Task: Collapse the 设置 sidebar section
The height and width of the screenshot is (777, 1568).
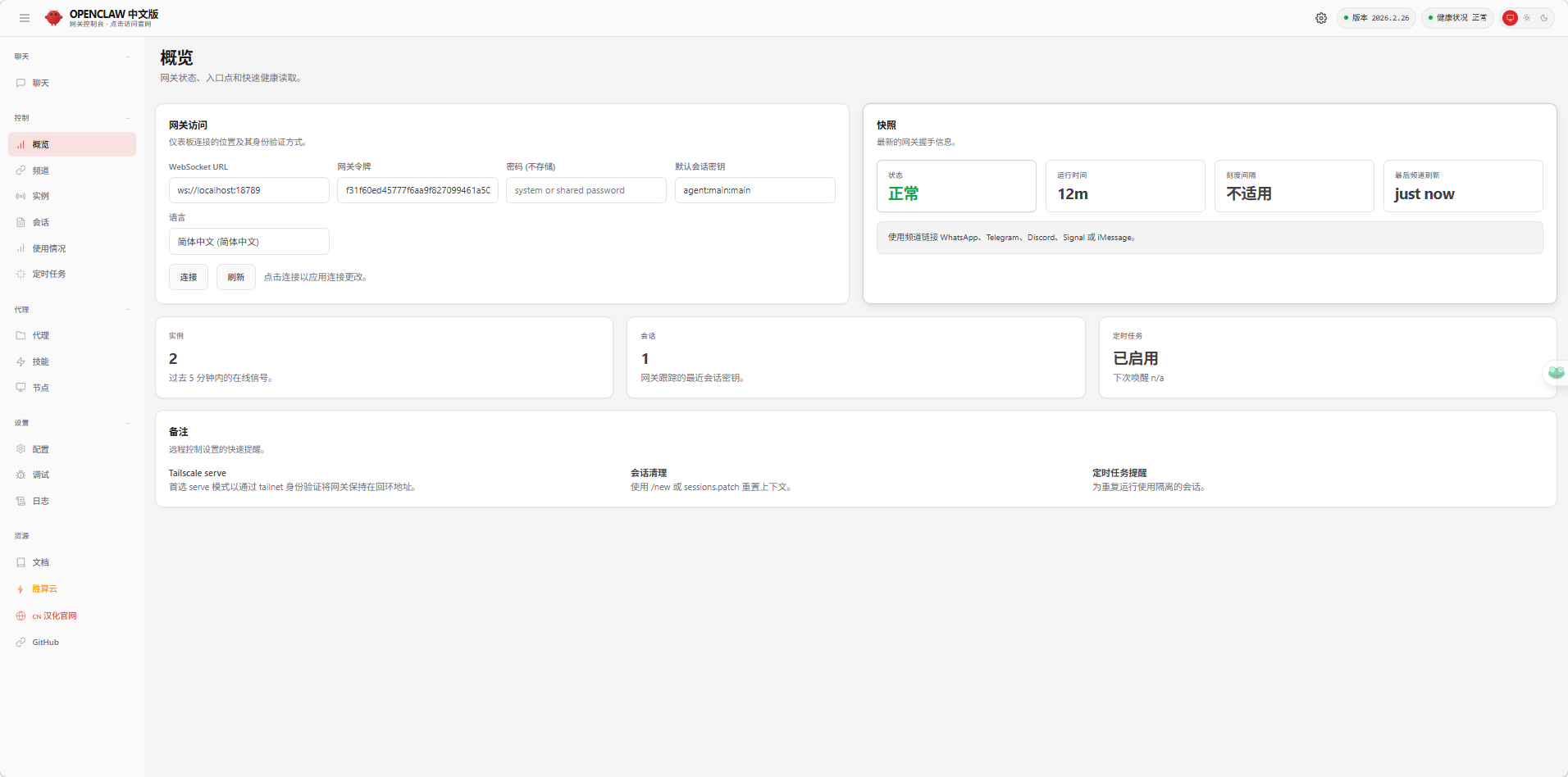Action: tap(128, 423)
